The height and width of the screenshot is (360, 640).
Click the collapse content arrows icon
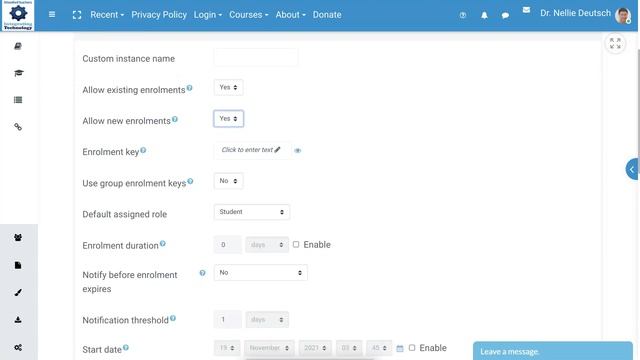[x=615, y=43]
